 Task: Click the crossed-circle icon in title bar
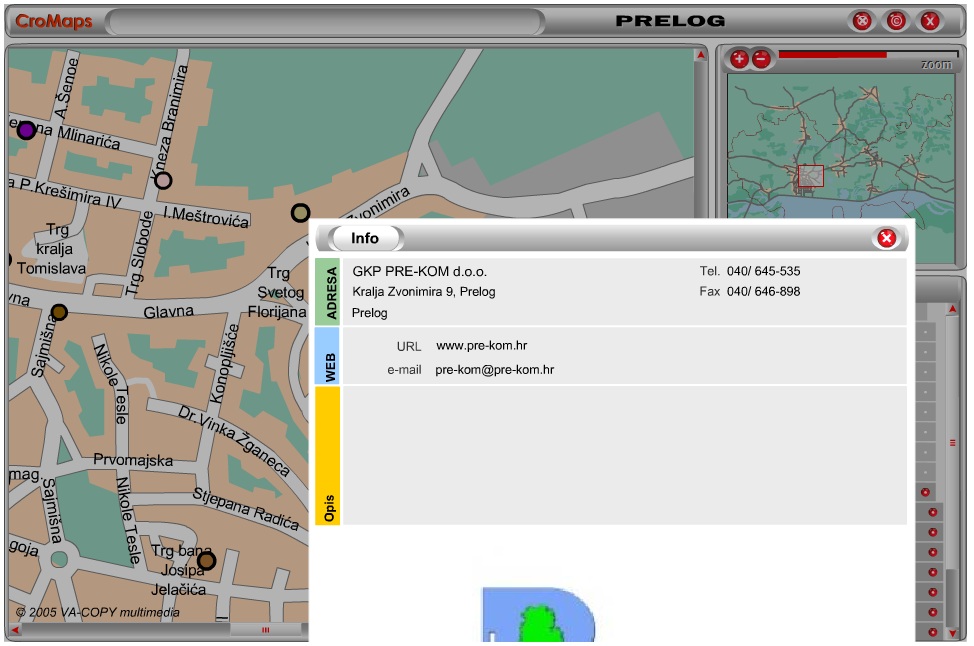click(x=862, y=20)
